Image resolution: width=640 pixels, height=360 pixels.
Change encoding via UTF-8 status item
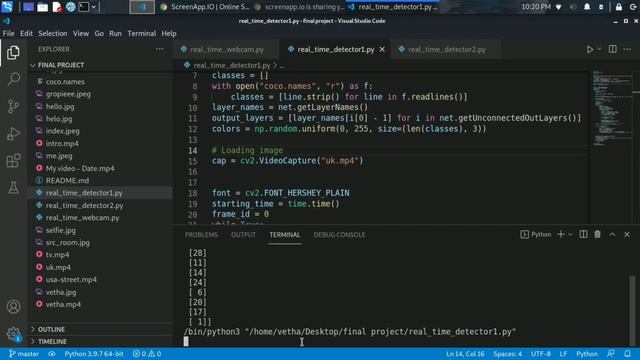[540, 354]
